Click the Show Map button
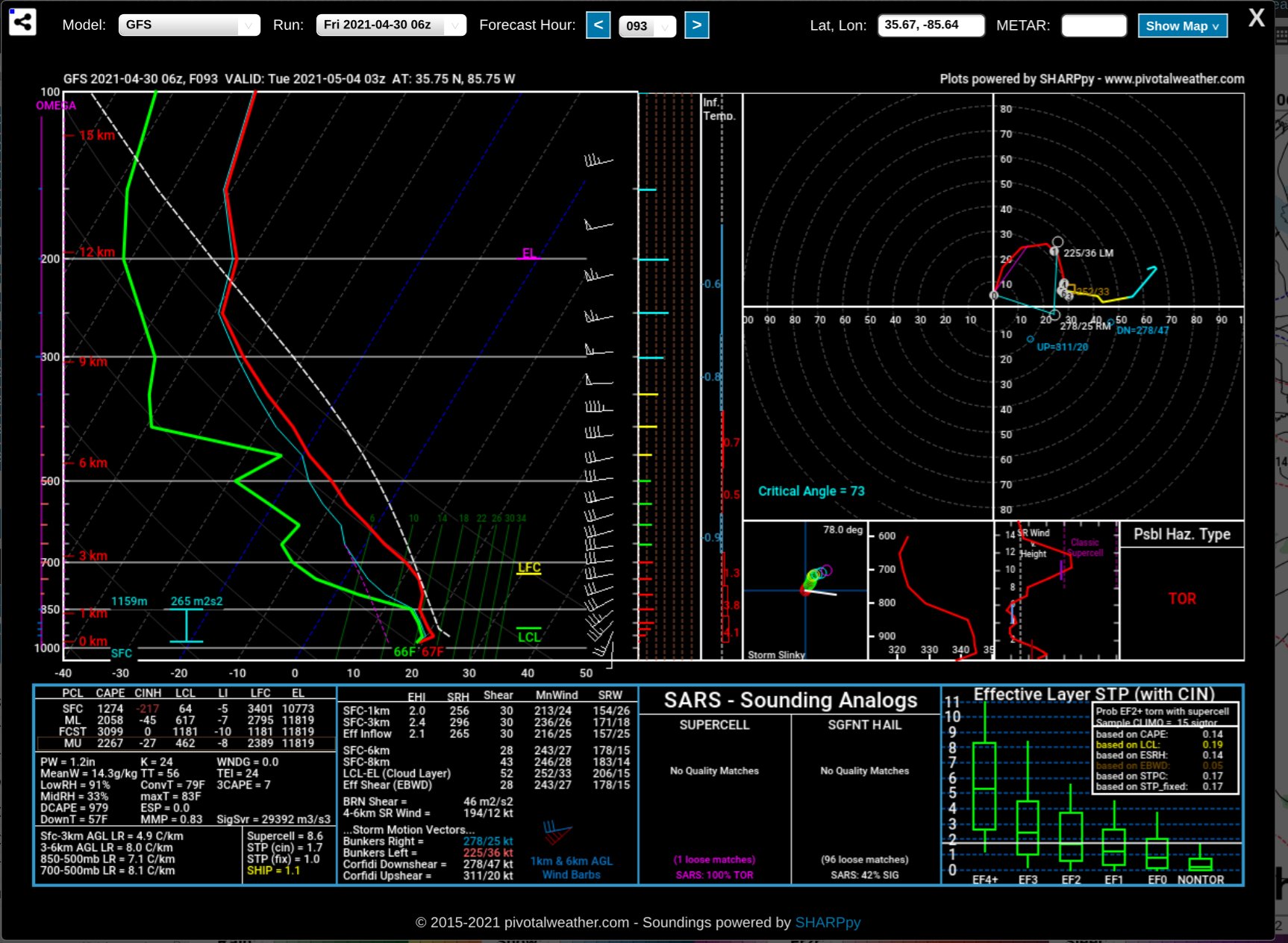The image size is (1288, 943). pos(1182,25)
